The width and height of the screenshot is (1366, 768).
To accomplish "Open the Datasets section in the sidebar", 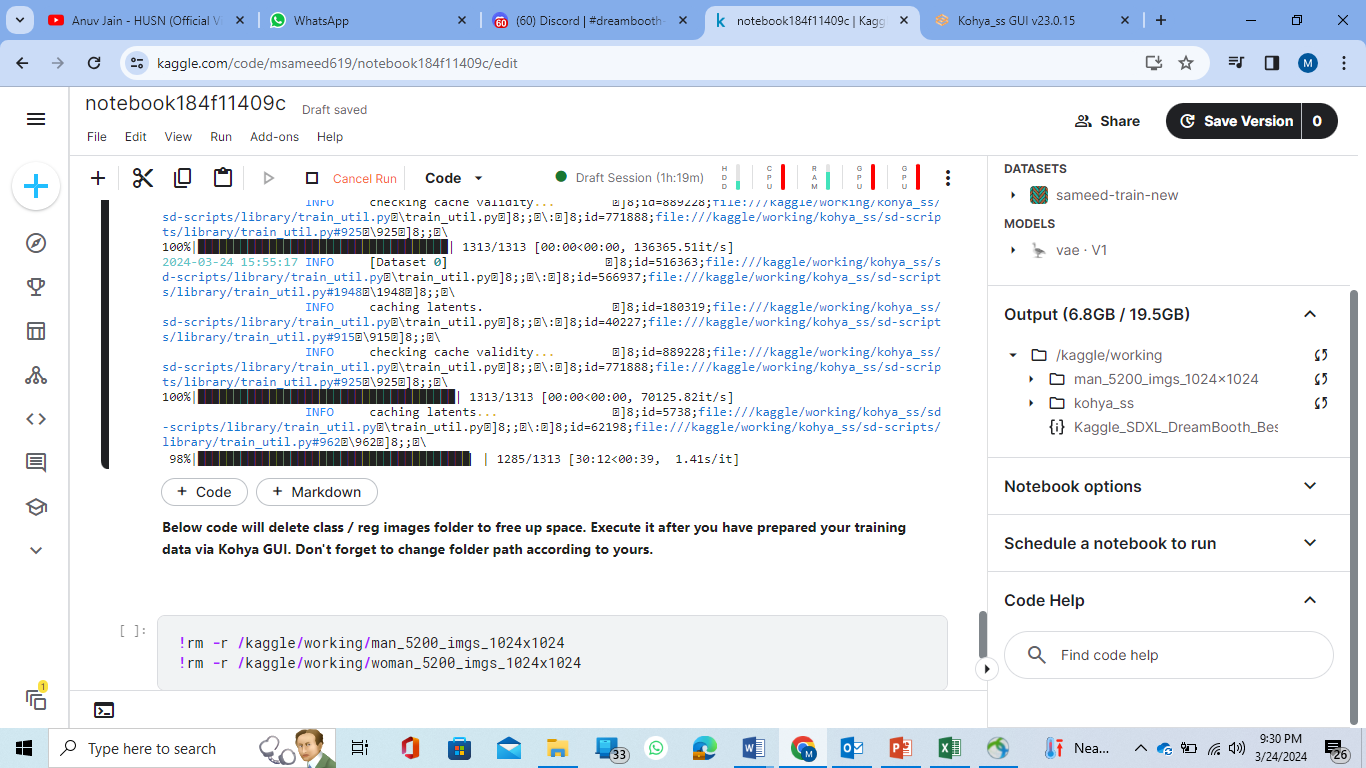I will coord(36,330).
